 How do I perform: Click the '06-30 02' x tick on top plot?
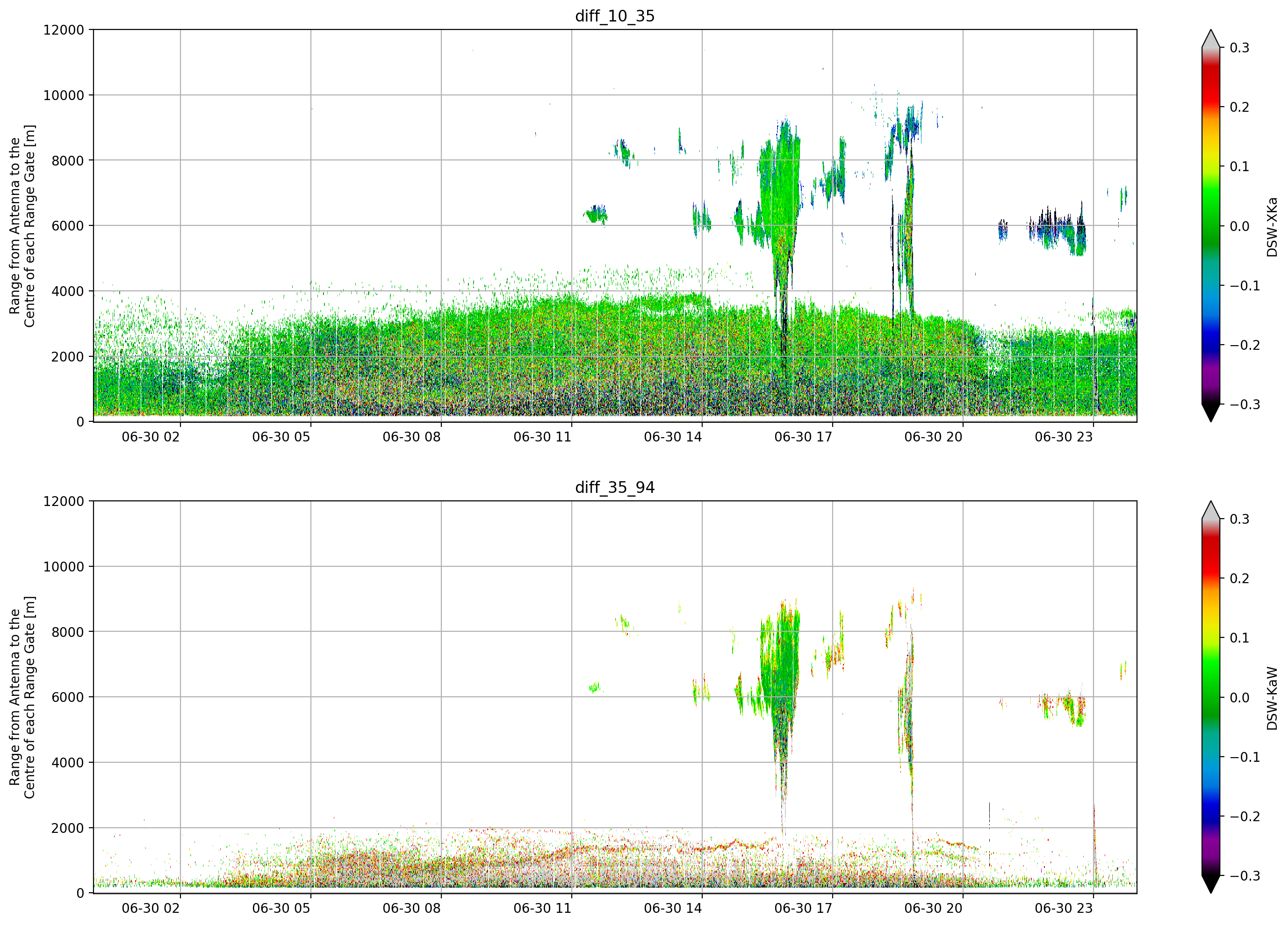tap(151, 437)
